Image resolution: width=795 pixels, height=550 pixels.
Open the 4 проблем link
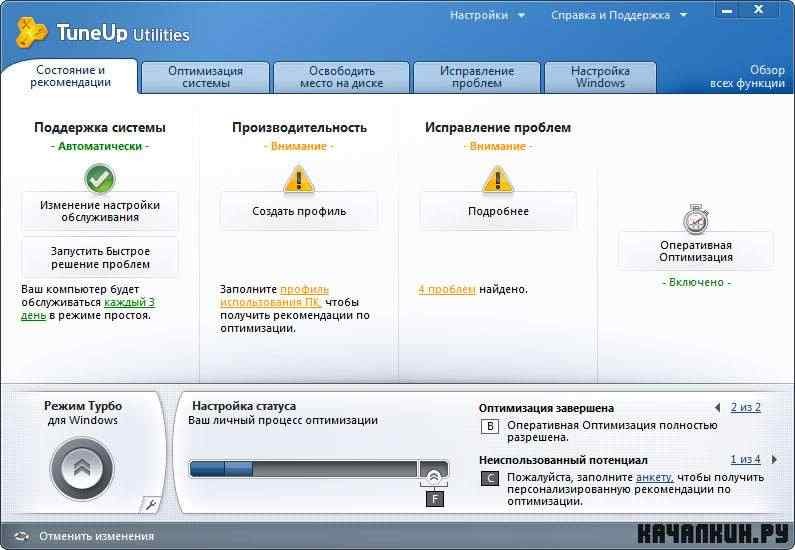coord(447,289)
